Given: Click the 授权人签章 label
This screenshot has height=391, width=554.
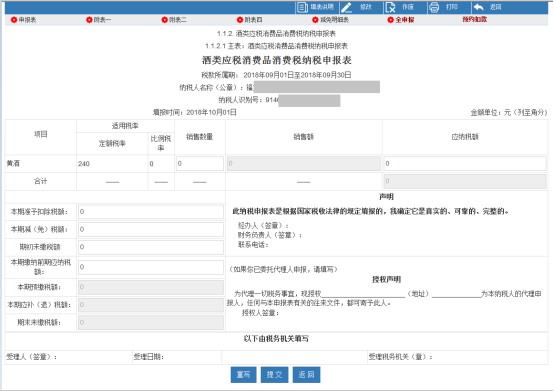Looking at the screenshot, I should click(x=260, y=313).
